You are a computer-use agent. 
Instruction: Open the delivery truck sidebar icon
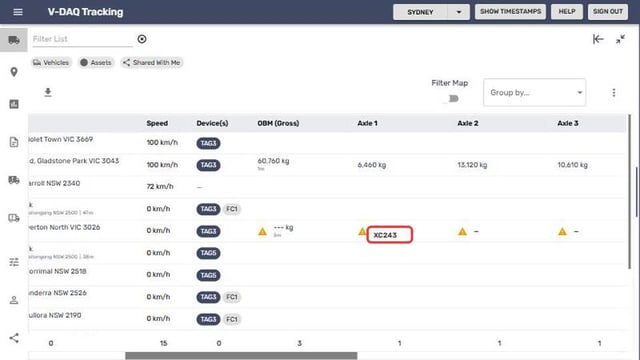[x=14, y=218]
